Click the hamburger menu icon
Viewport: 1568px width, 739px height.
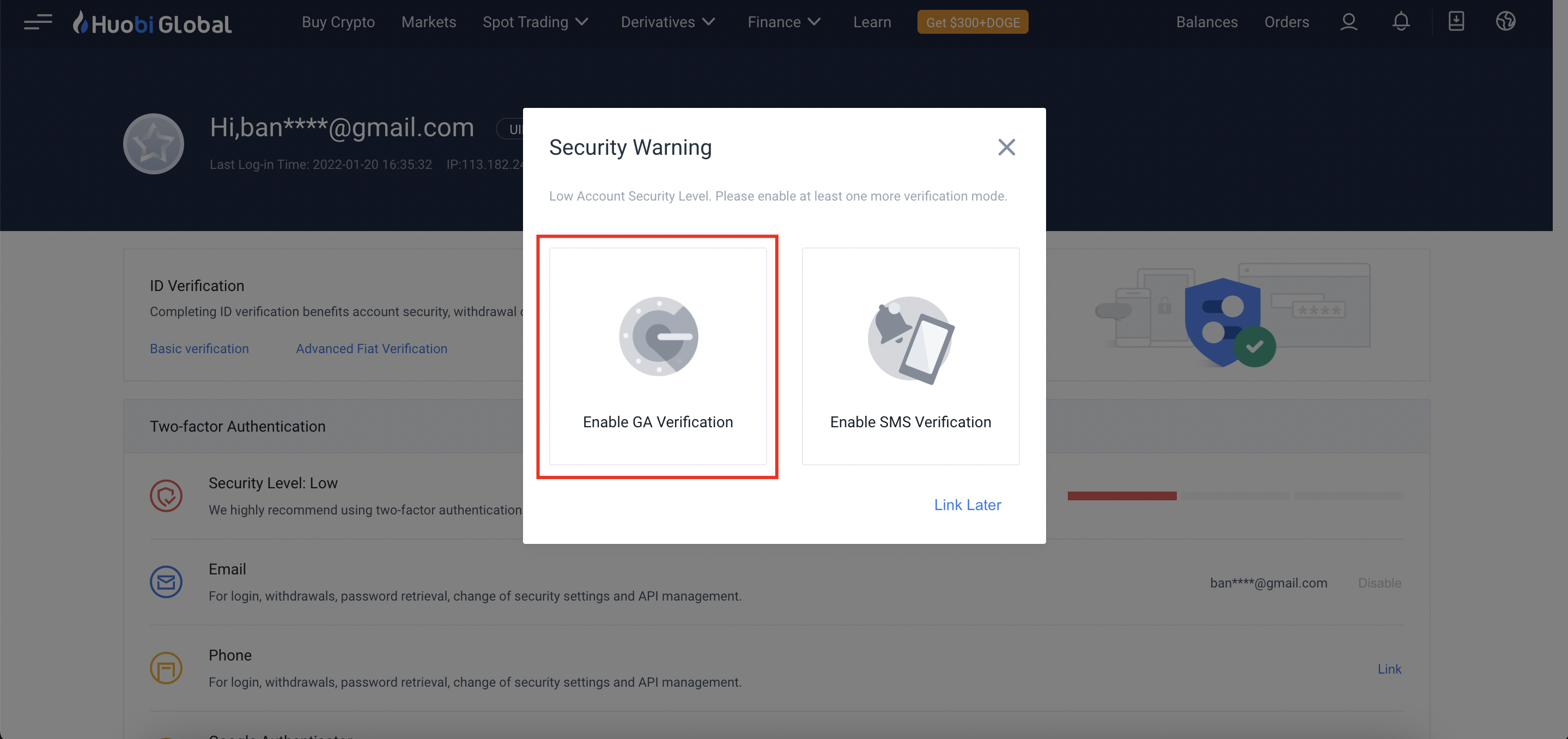point(38,22)
